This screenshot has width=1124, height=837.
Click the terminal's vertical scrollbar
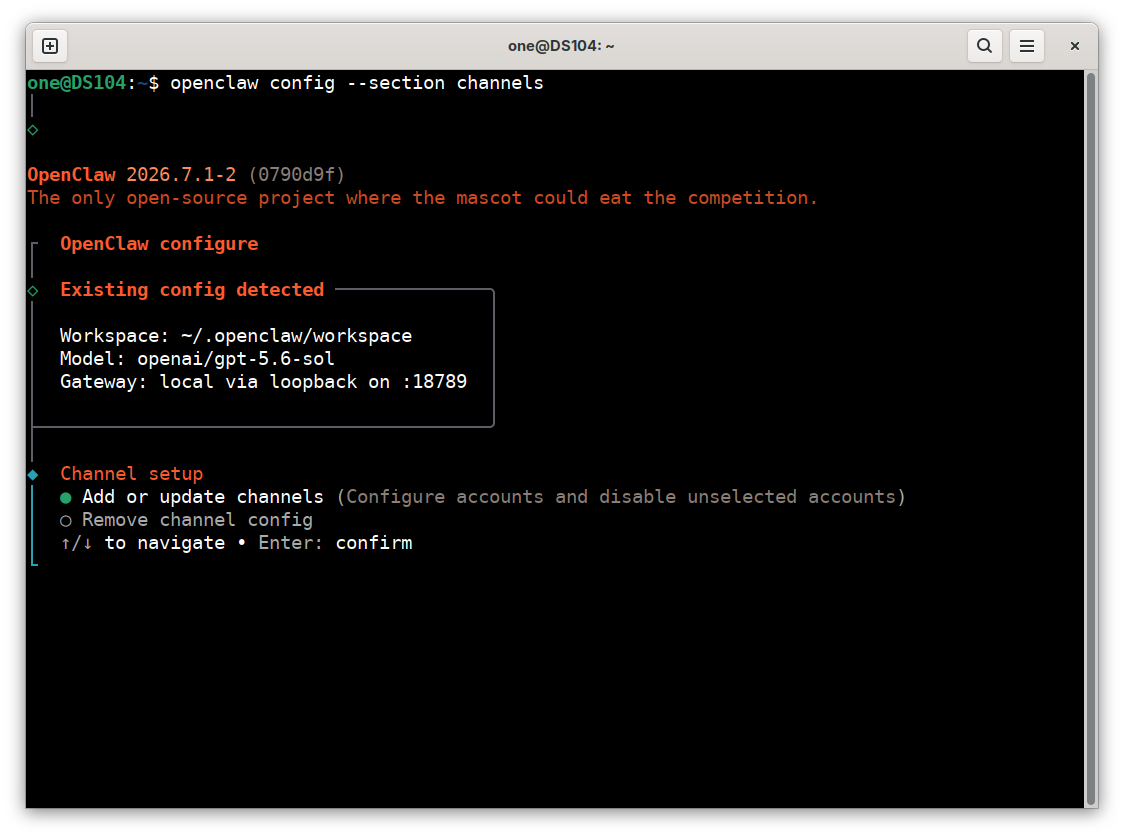click(x=1090, y=439)
